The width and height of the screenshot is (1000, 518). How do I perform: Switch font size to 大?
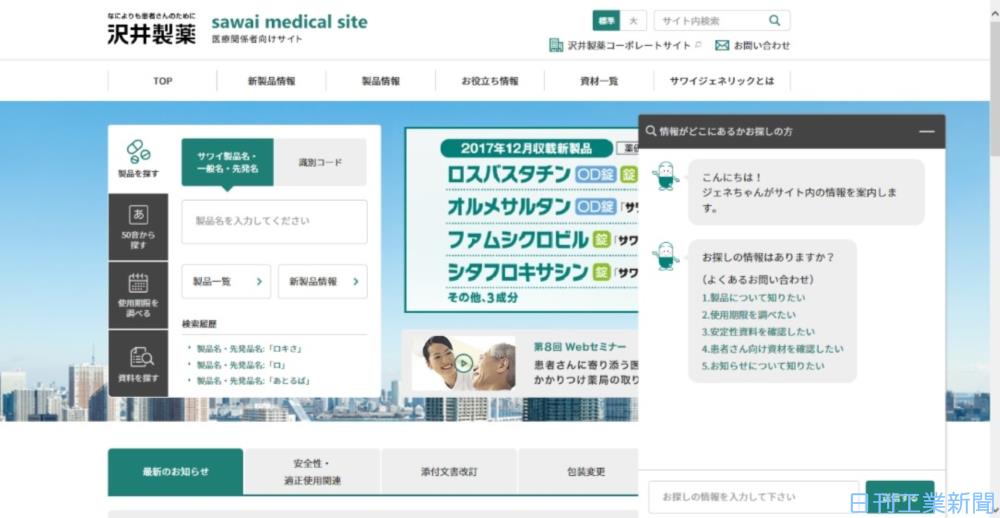click(633, 21)
